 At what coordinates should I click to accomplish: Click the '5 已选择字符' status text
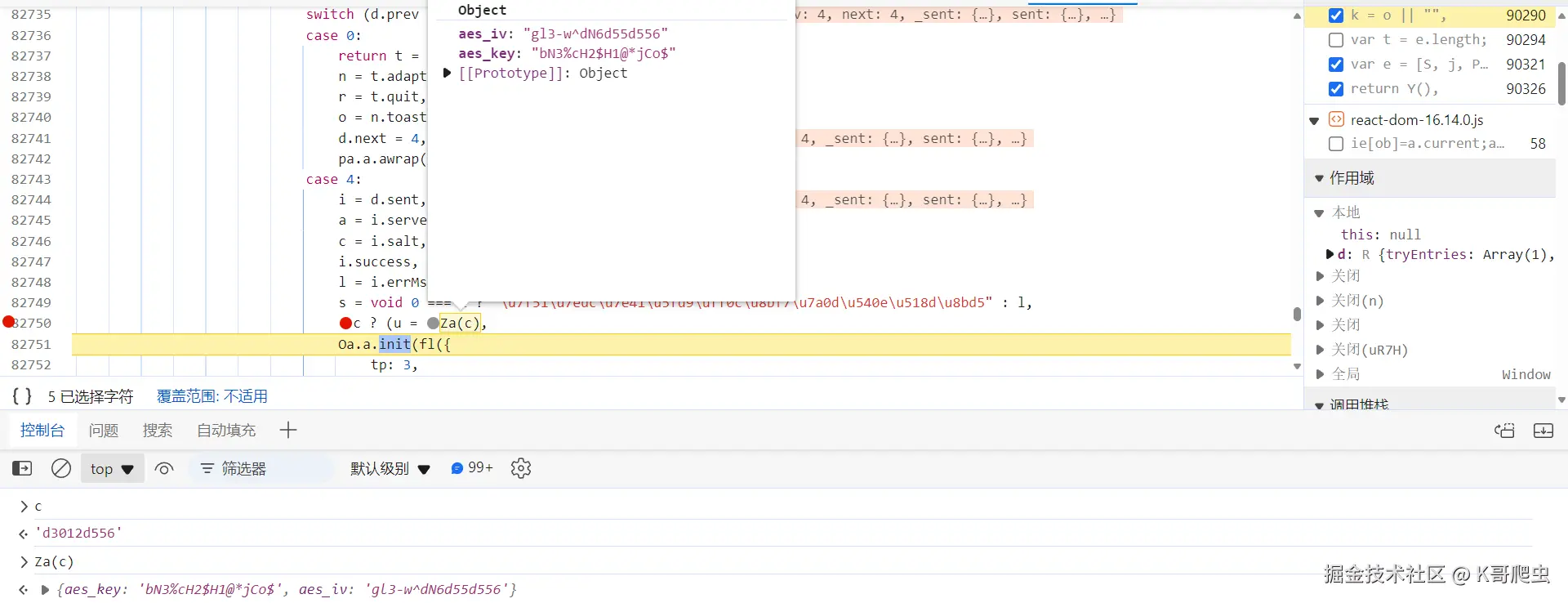90,396
